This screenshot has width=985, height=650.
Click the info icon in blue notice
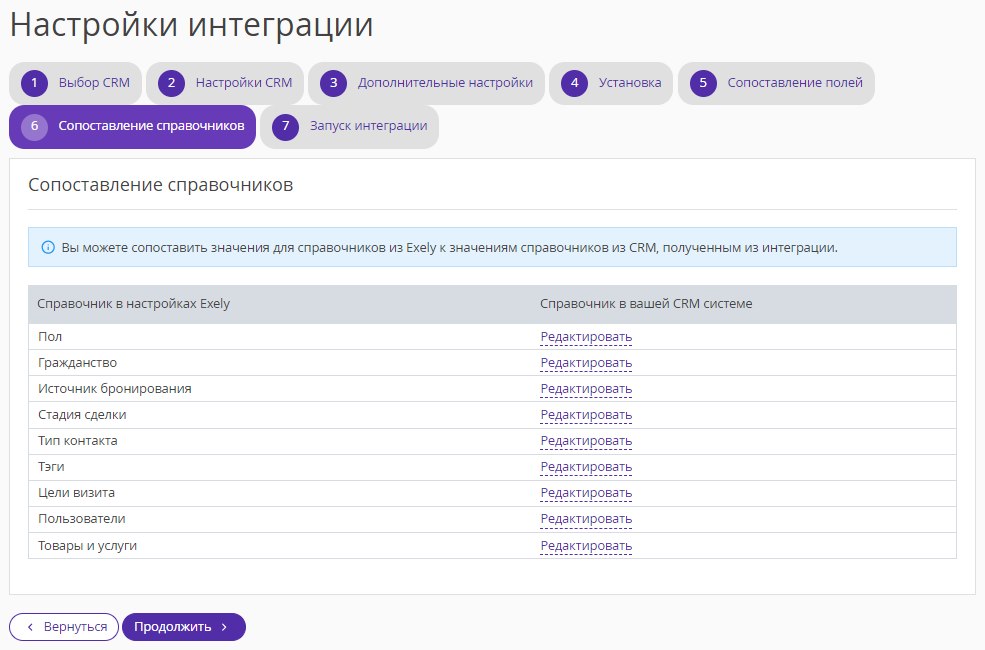tap(48, 247)
